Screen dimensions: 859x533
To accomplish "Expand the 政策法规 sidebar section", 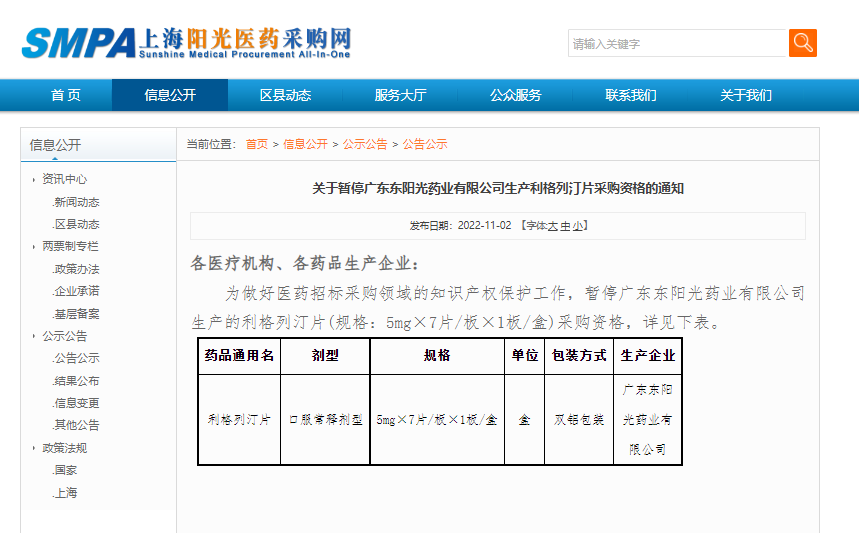I will tap(64, 448).
